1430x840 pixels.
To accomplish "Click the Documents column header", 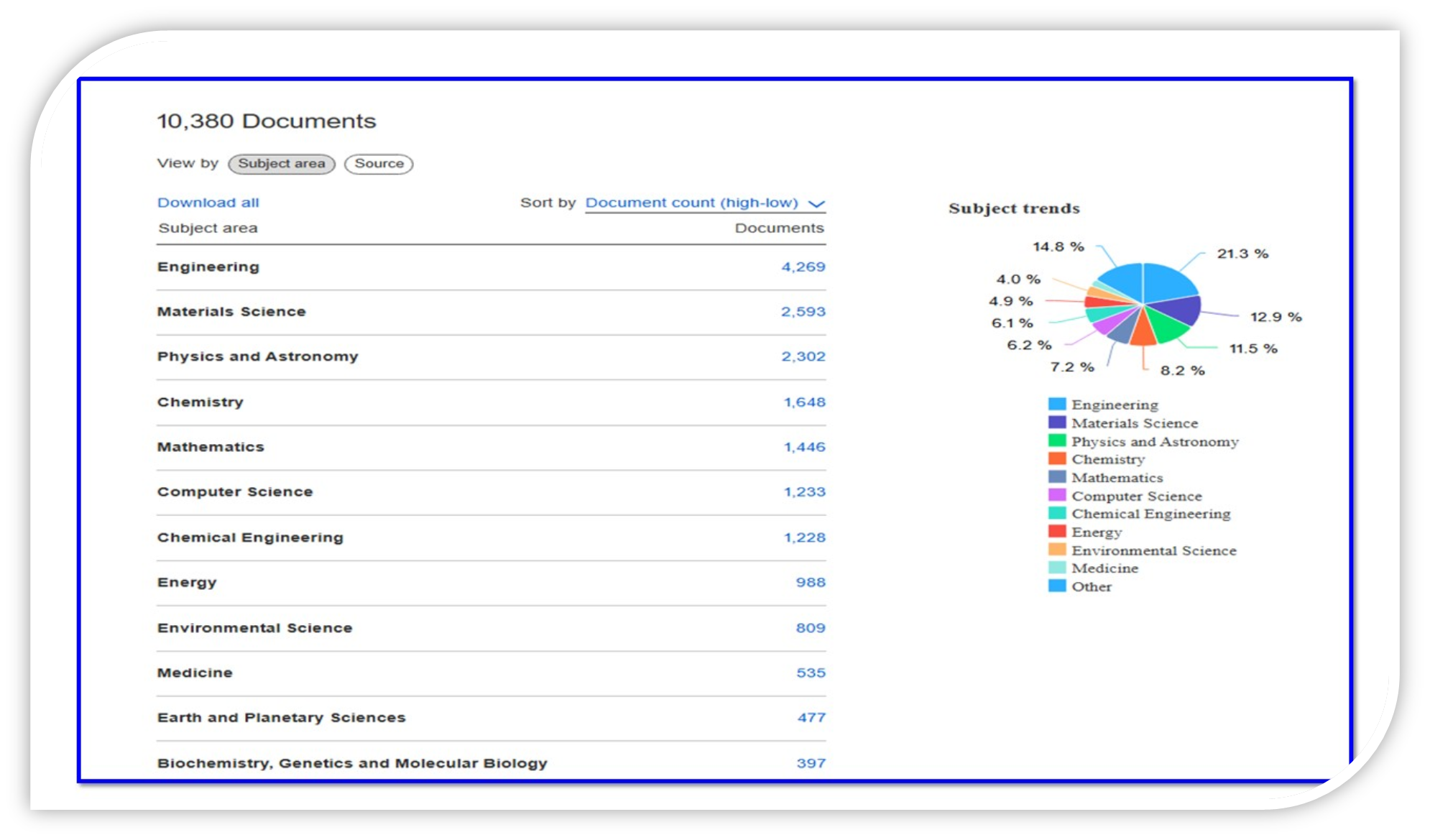I will click(779, 228).
